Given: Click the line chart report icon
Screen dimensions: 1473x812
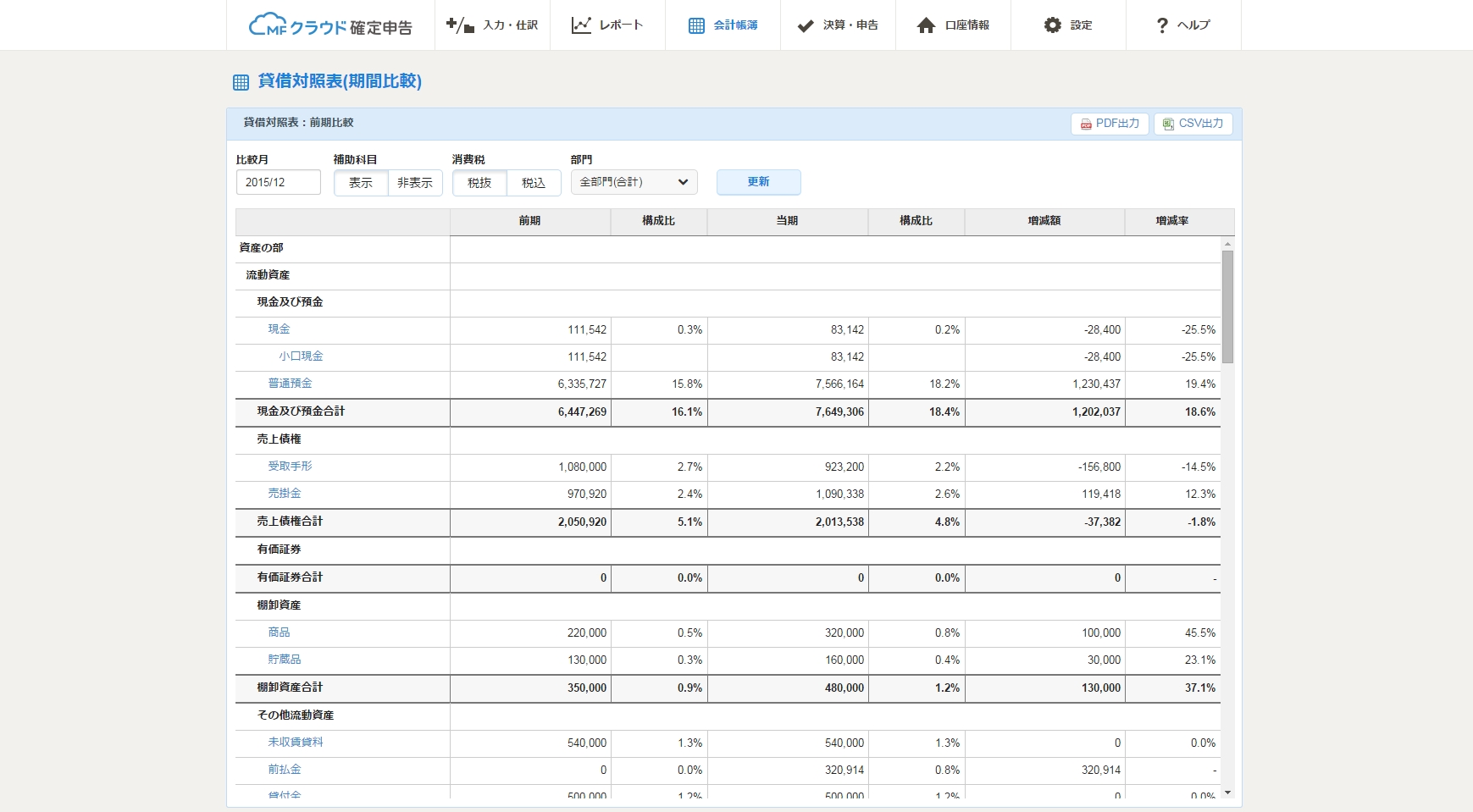Looking at the screenshot, I should point(581,25).
